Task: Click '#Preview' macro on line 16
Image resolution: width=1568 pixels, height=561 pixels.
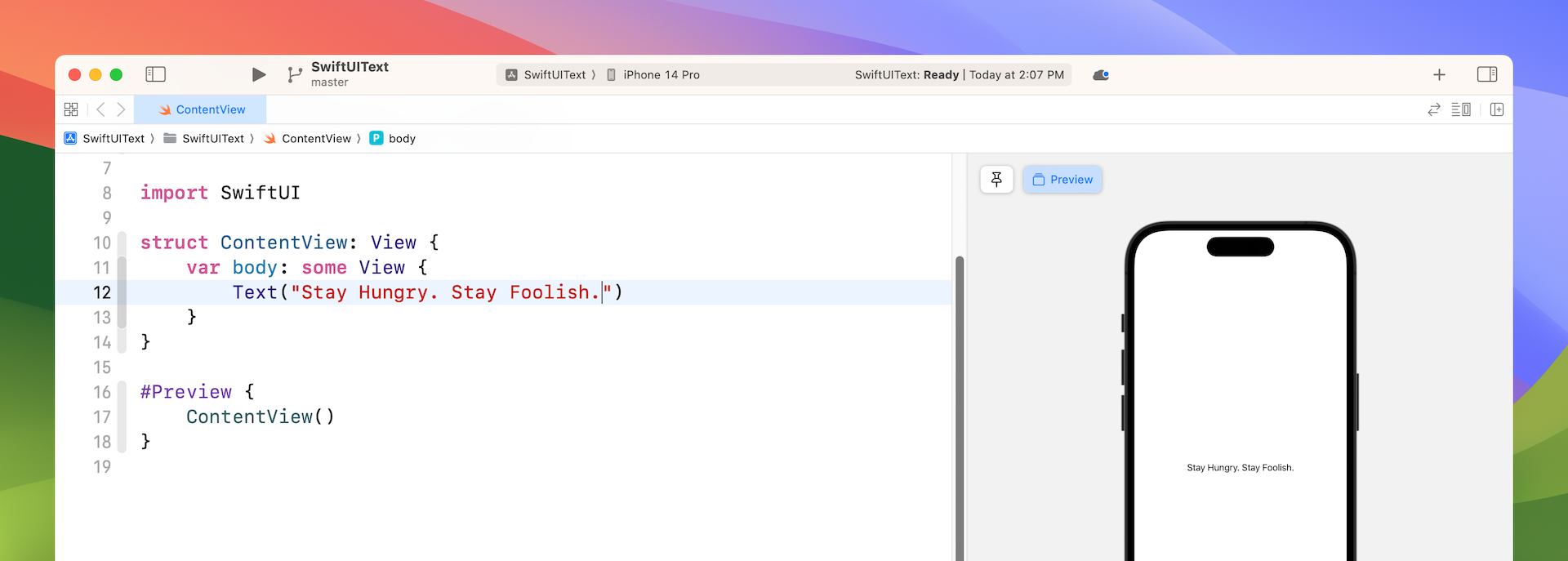Action: (x=186, y=392)
